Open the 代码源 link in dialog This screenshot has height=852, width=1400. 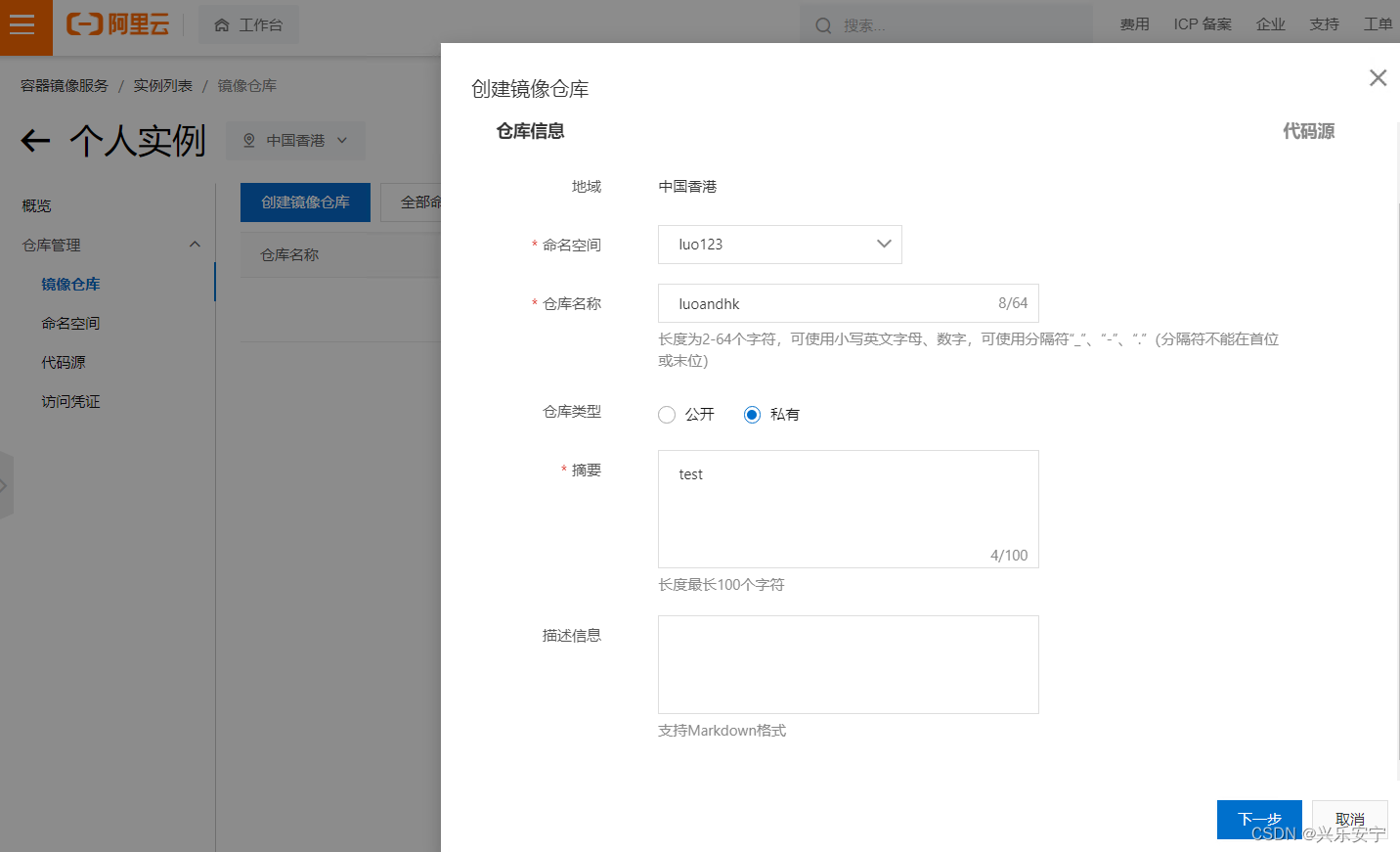pos(1309,130)
